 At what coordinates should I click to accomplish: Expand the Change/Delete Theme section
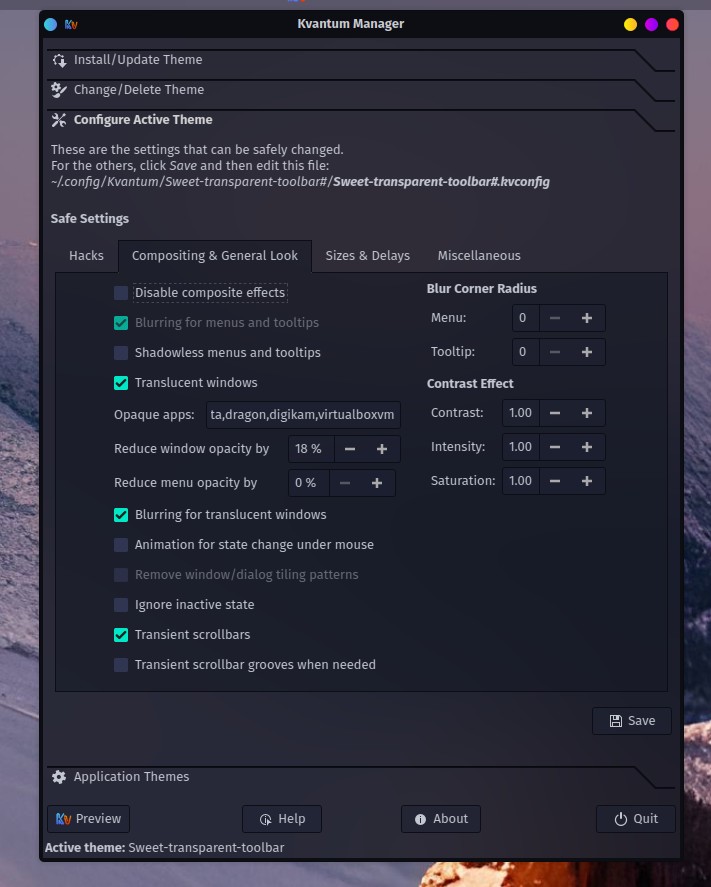pyautogui.click(x=360, y=90)
